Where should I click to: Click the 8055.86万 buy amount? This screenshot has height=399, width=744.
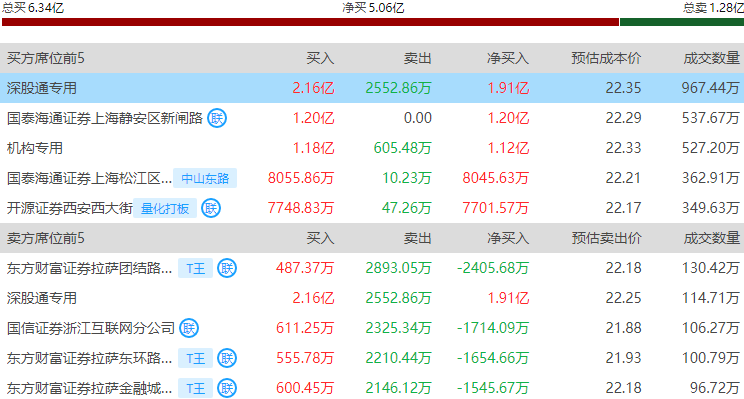click(301, 178)
